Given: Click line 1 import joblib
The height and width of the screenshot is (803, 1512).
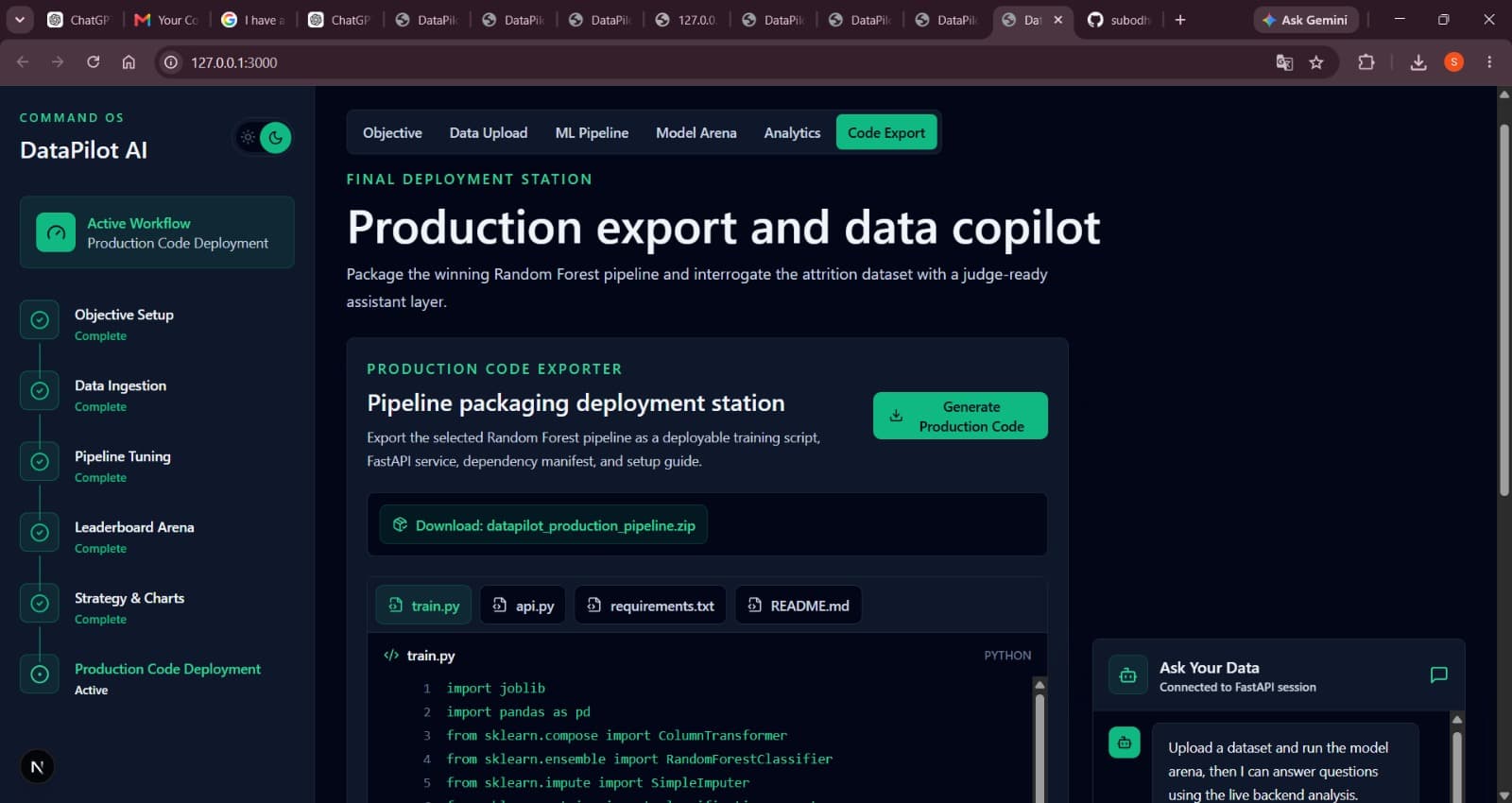Looking at the screenshot, I should [495, 688].
